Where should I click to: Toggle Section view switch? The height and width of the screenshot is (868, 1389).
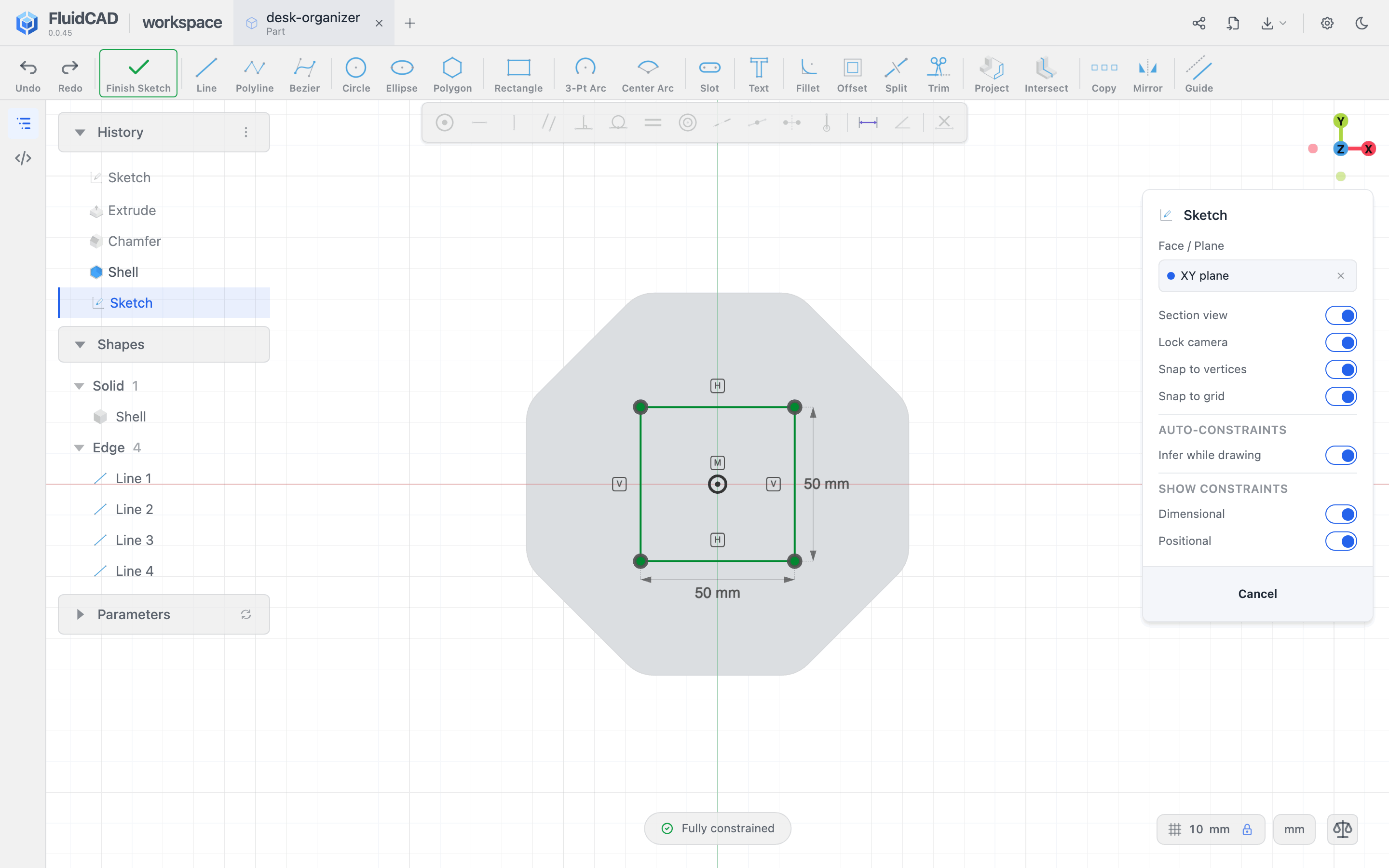point(1341,315)
